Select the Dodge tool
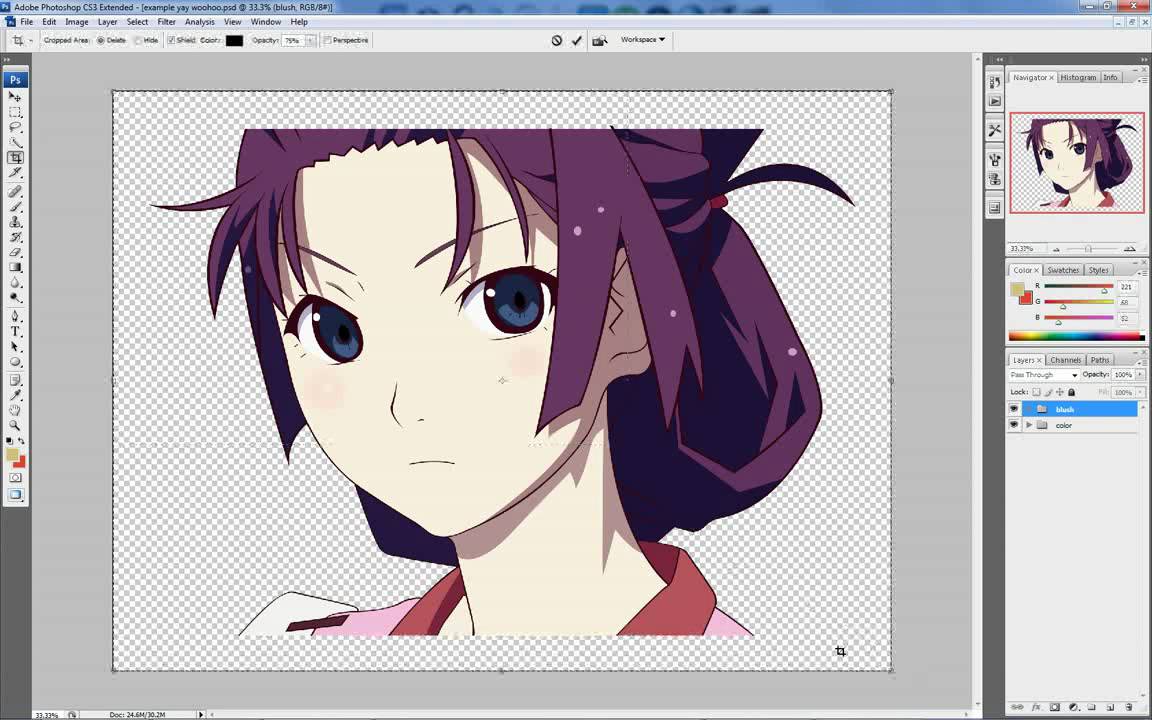This screenshot has height=720, width=1152. click(x=15, y=298)
